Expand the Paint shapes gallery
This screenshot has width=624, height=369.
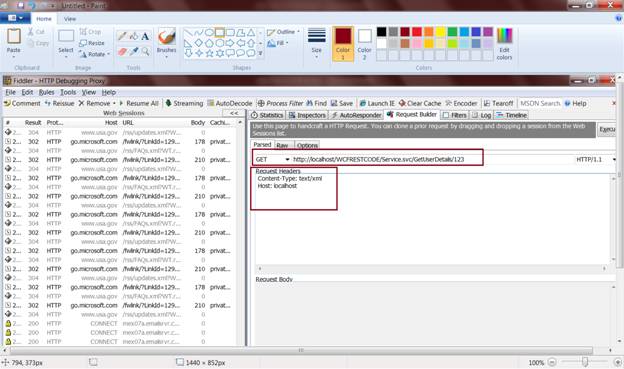coord(260,53)
